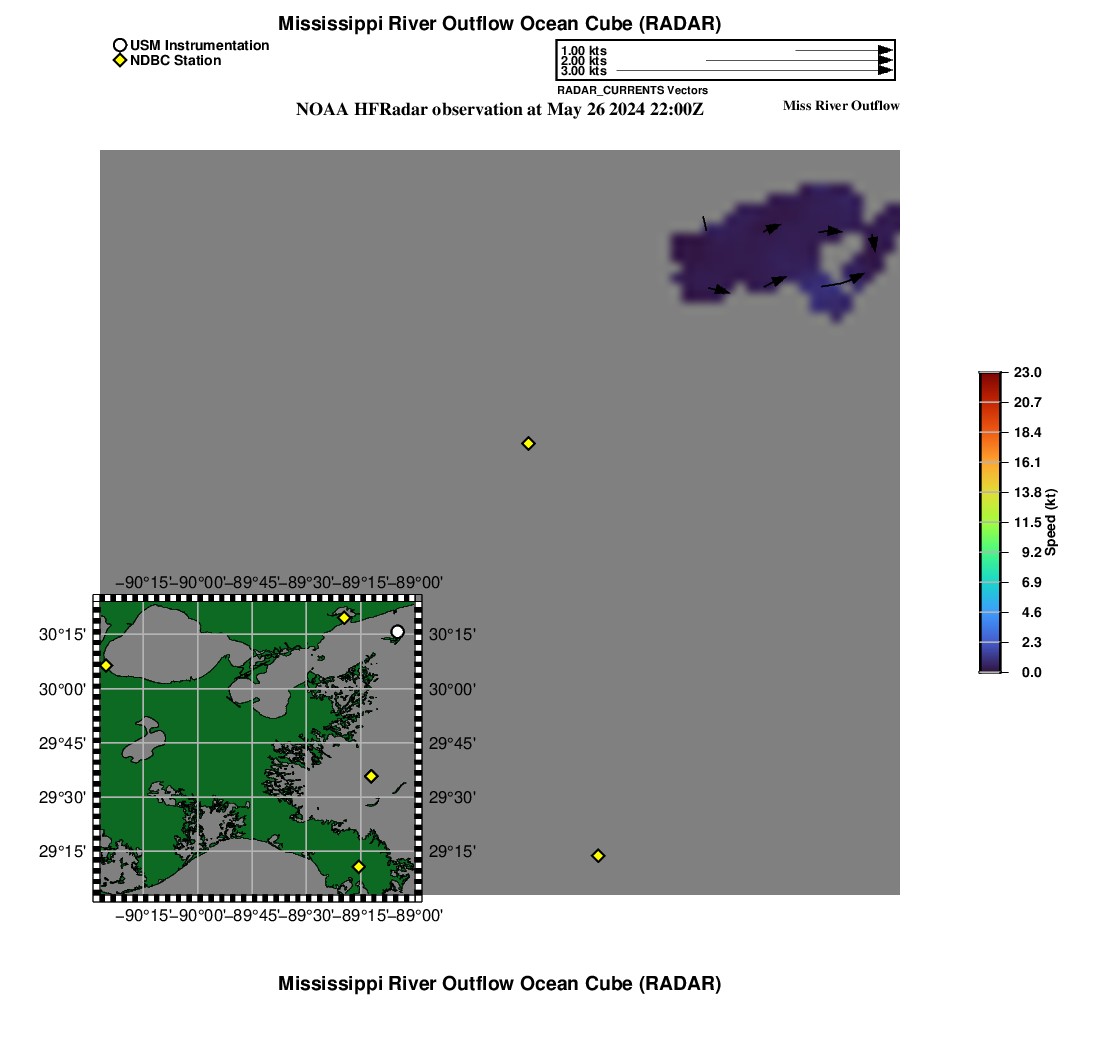
Task: Select the NDBC diamond on the inset map's left edge
Action: pyautogui.click(x=106, y=666)
